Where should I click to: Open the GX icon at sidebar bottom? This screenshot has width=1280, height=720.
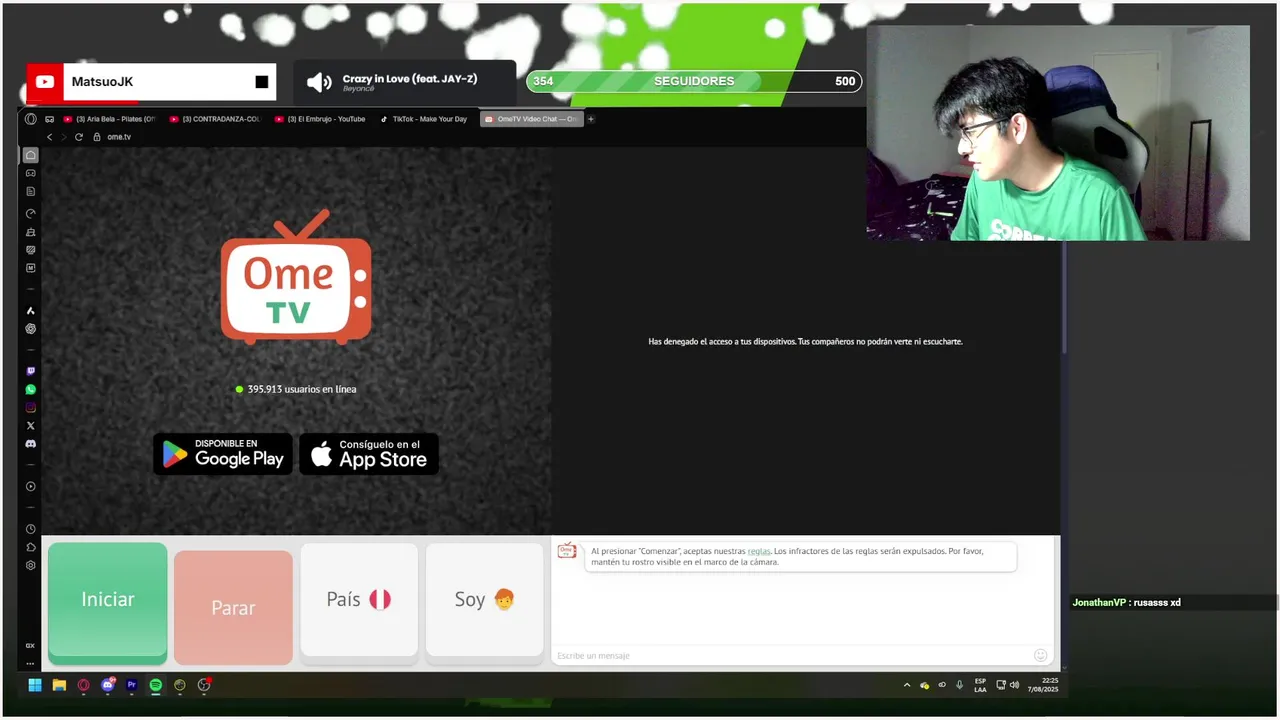[x=31, y=646]
